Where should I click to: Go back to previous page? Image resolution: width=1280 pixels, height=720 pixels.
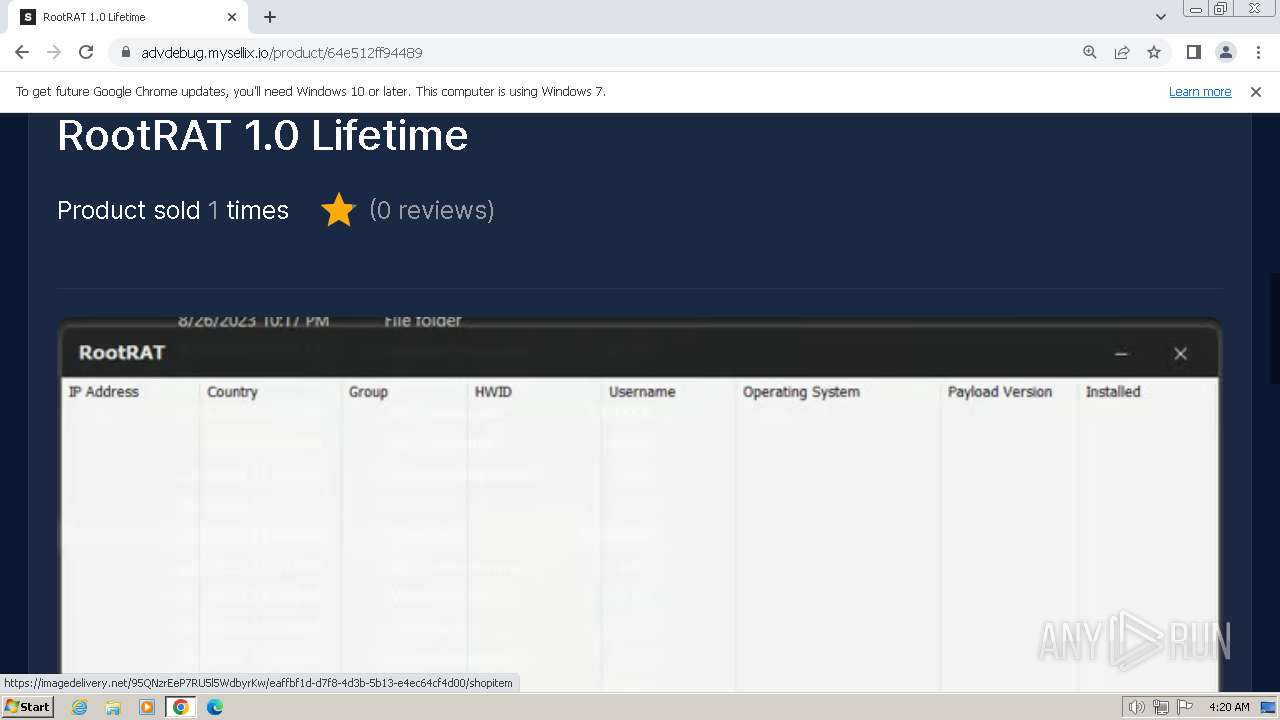pos(22,52)
